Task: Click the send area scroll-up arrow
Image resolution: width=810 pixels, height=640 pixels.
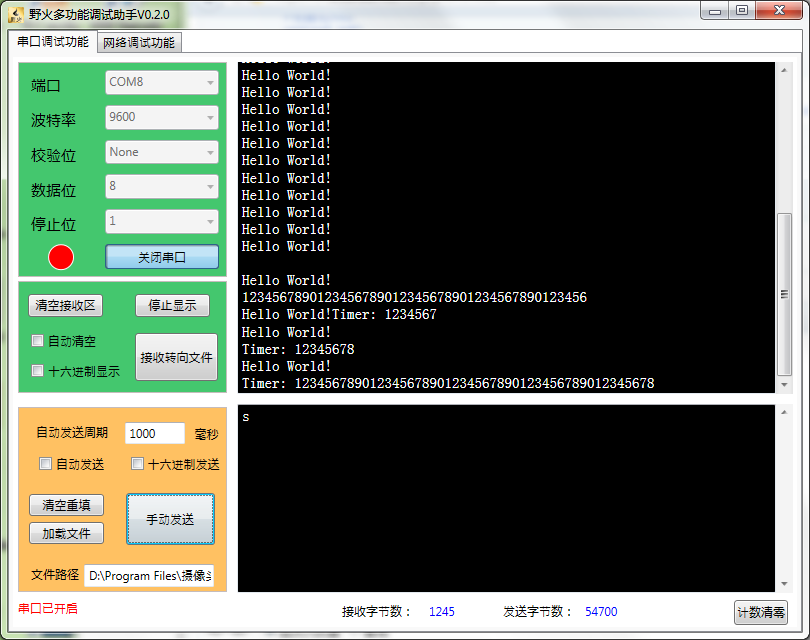Action: tap(784, 412)
